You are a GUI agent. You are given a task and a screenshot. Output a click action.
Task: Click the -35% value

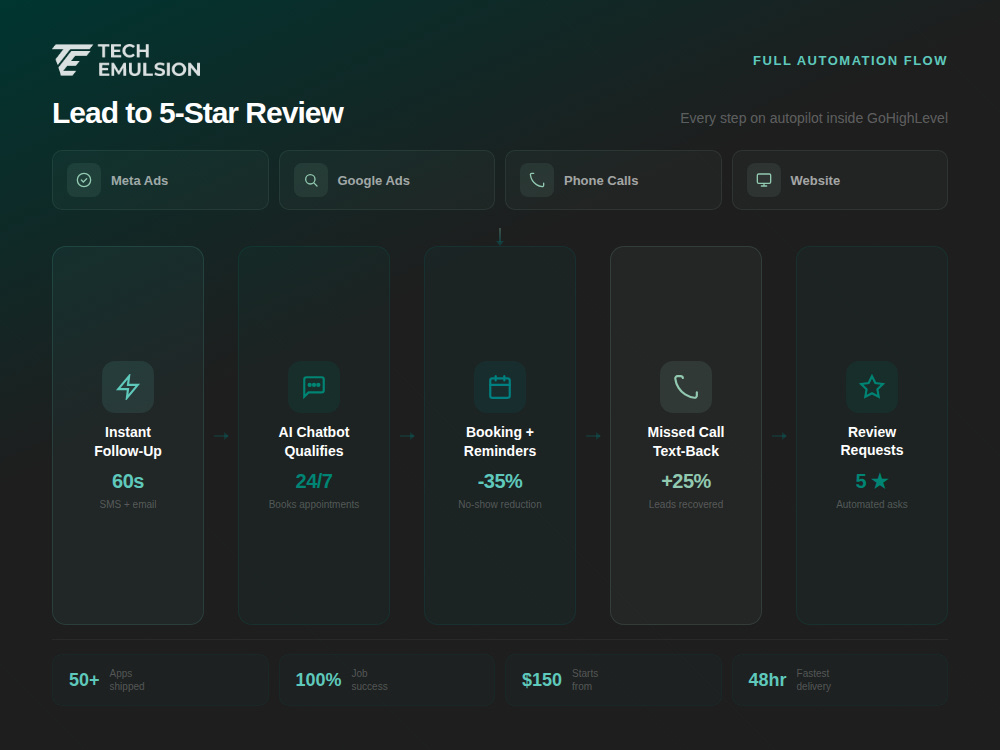500,481
